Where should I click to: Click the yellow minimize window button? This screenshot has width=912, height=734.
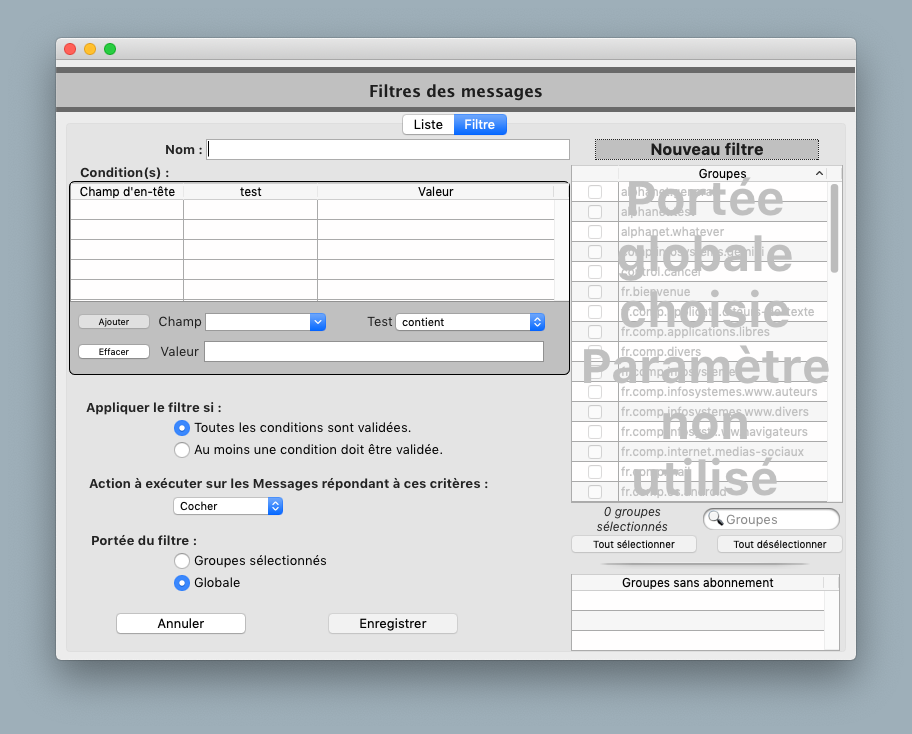[x=90, y=49]
